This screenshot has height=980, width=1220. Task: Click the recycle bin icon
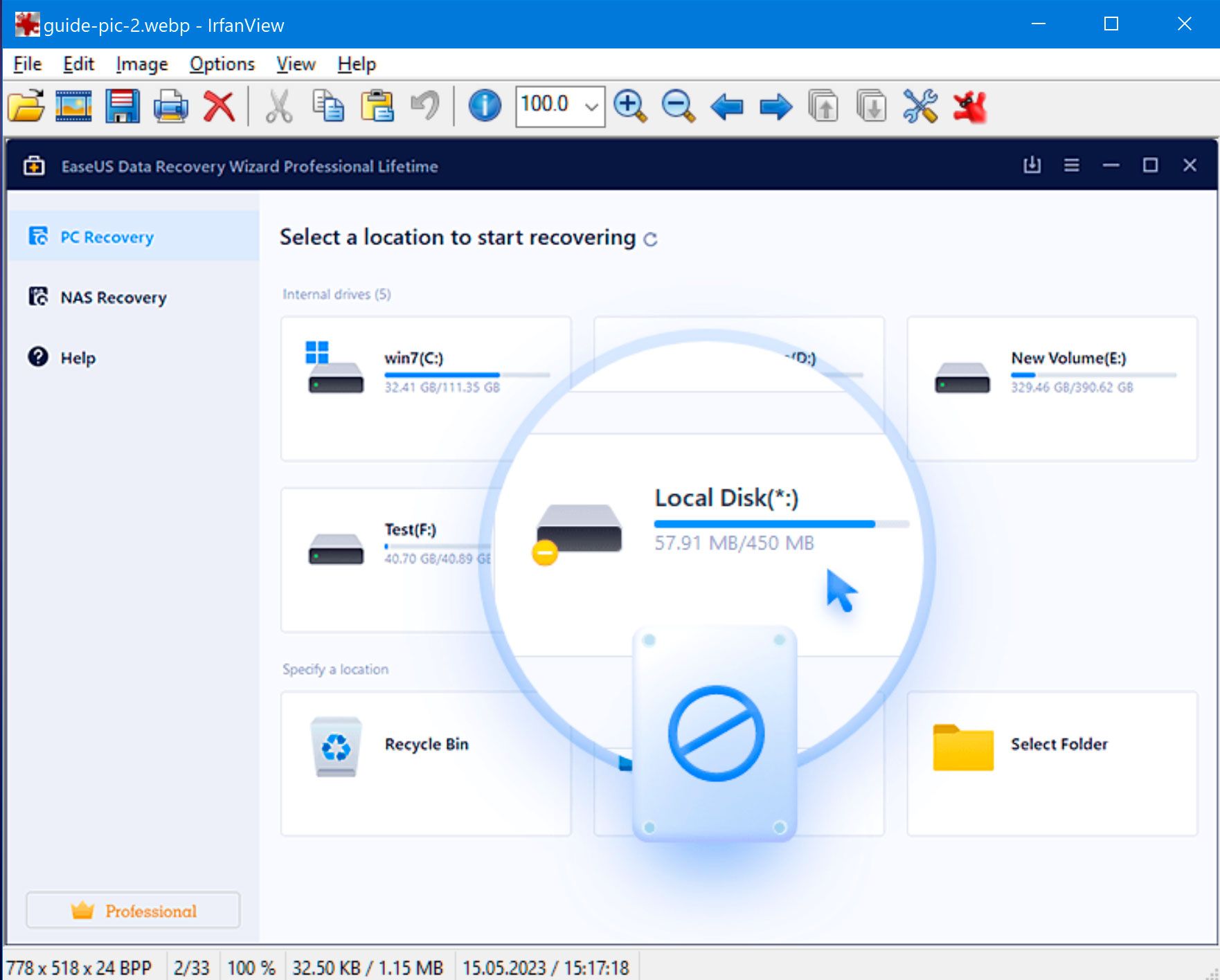coord(336,747)
